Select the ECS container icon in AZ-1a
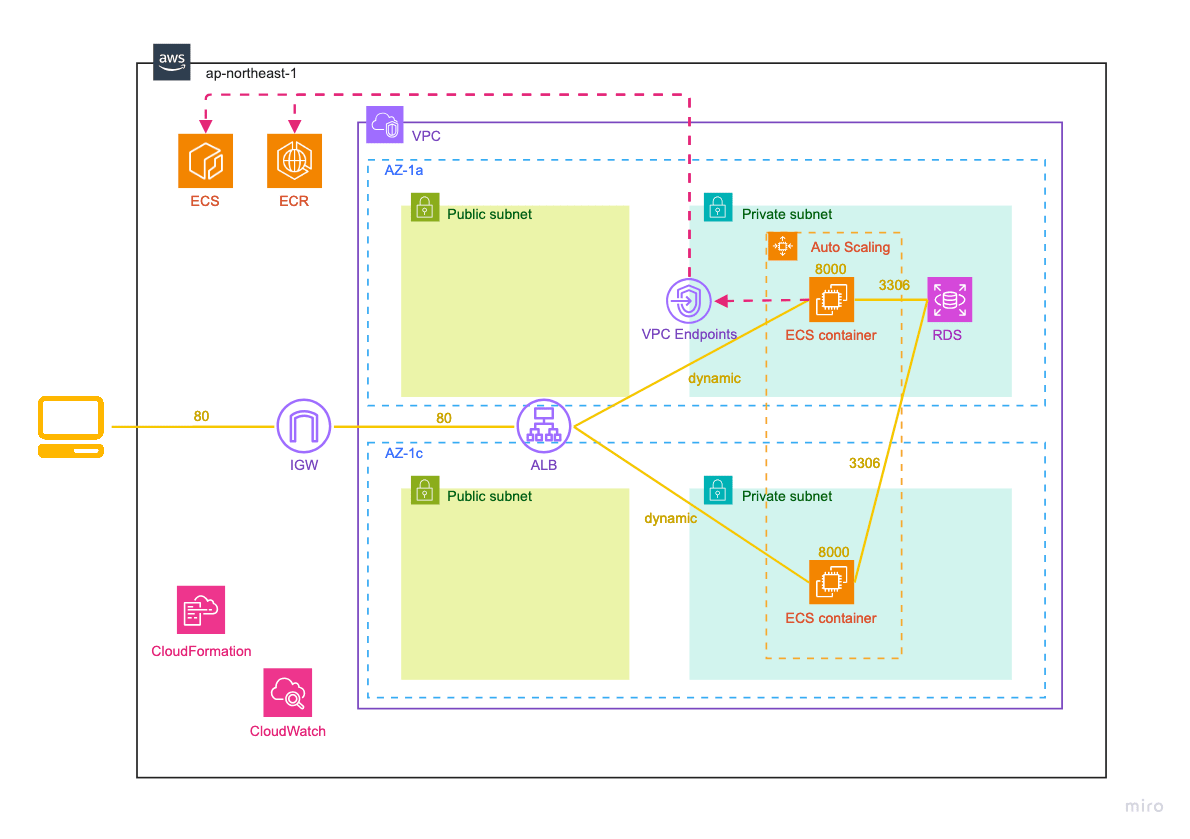Viewport: 1190px width, 839px height. [x=831, y=300]
